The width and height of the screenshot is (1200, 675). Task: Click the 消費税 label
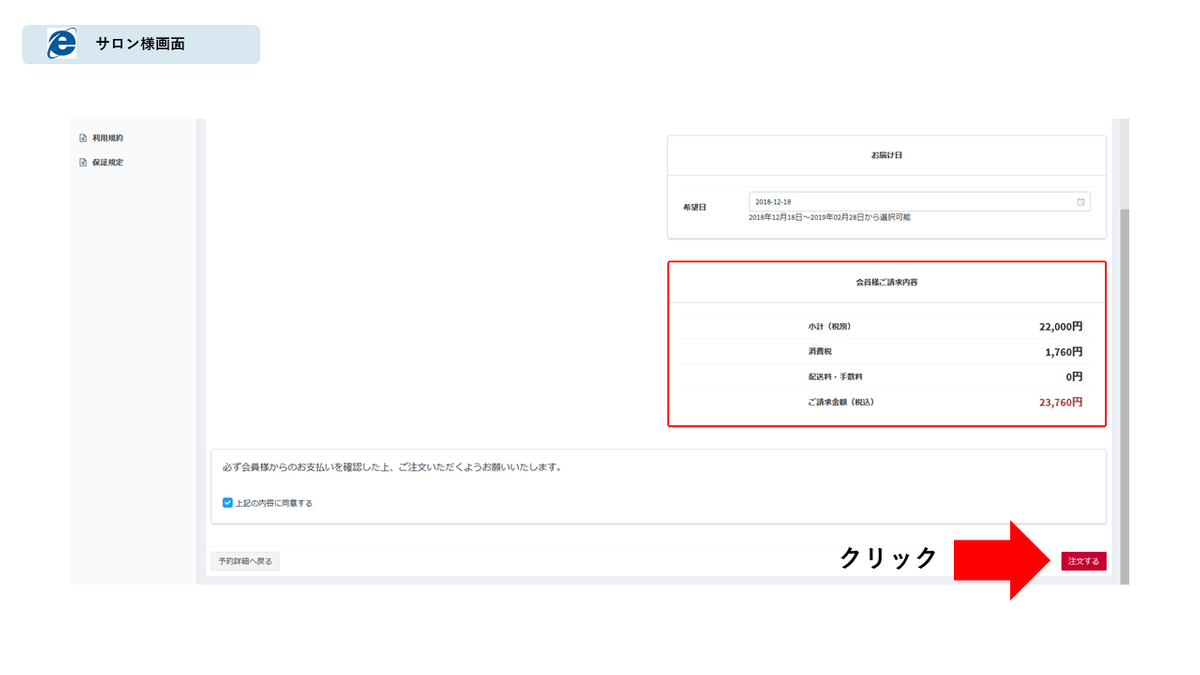tap(820, 352)
